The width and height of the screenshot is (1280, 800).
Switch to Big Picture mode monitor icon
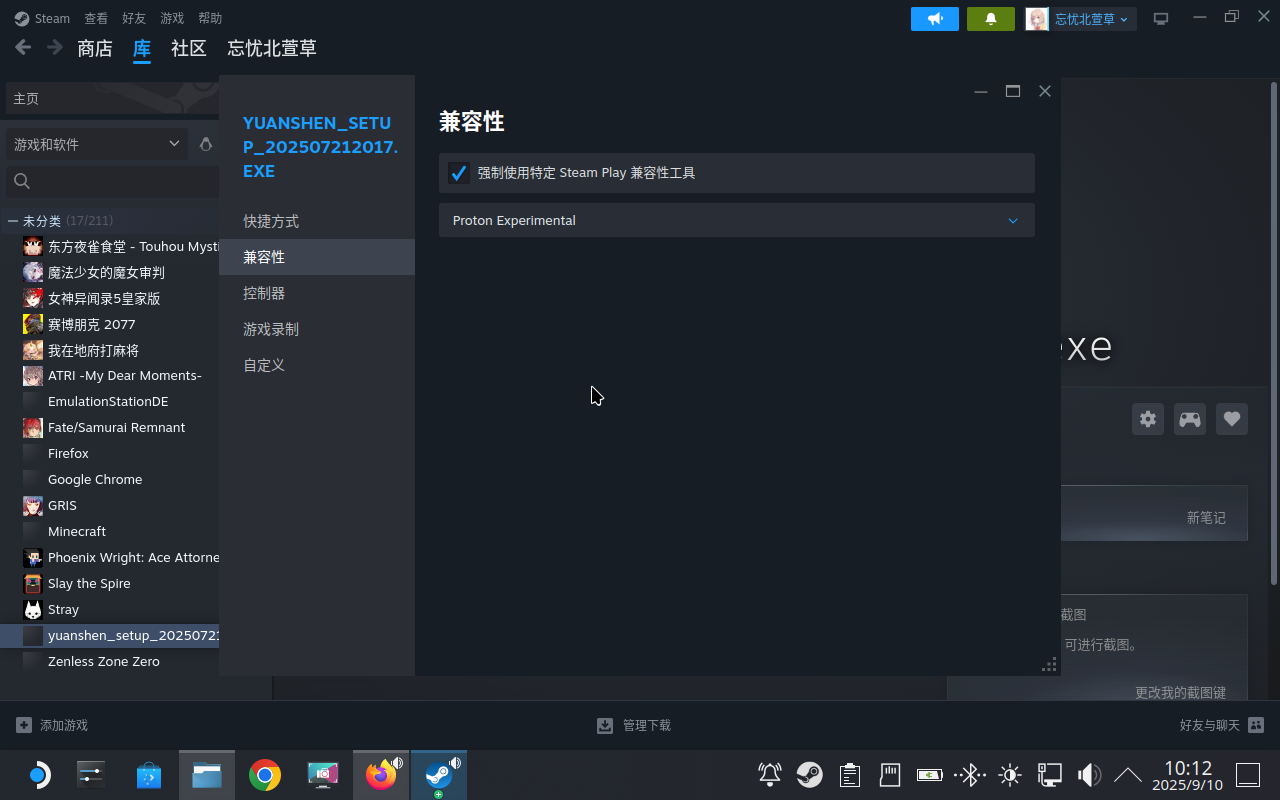tap(1161, 19)
